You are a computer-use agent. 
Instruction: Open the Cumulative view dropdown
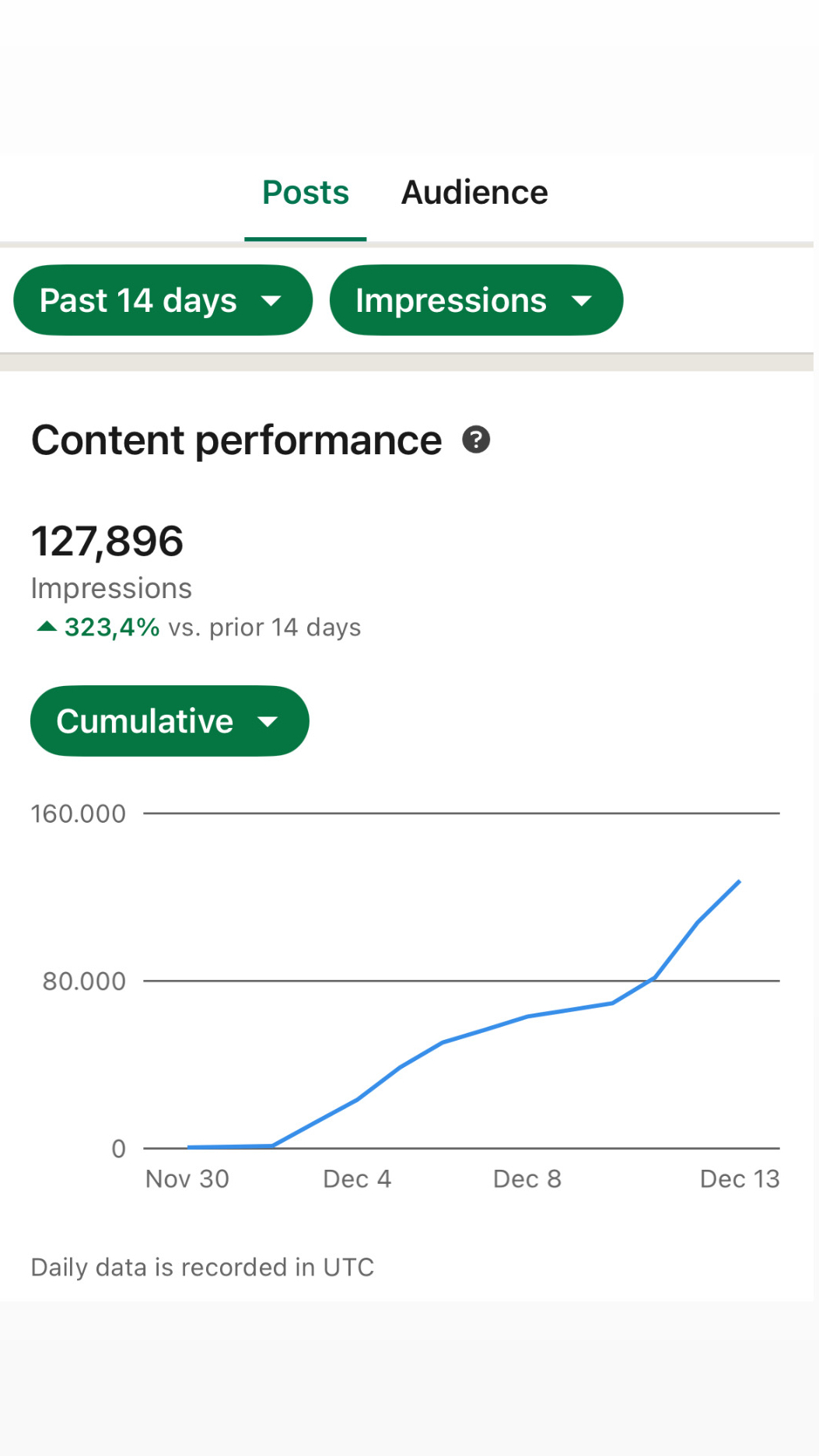point(169,721)
